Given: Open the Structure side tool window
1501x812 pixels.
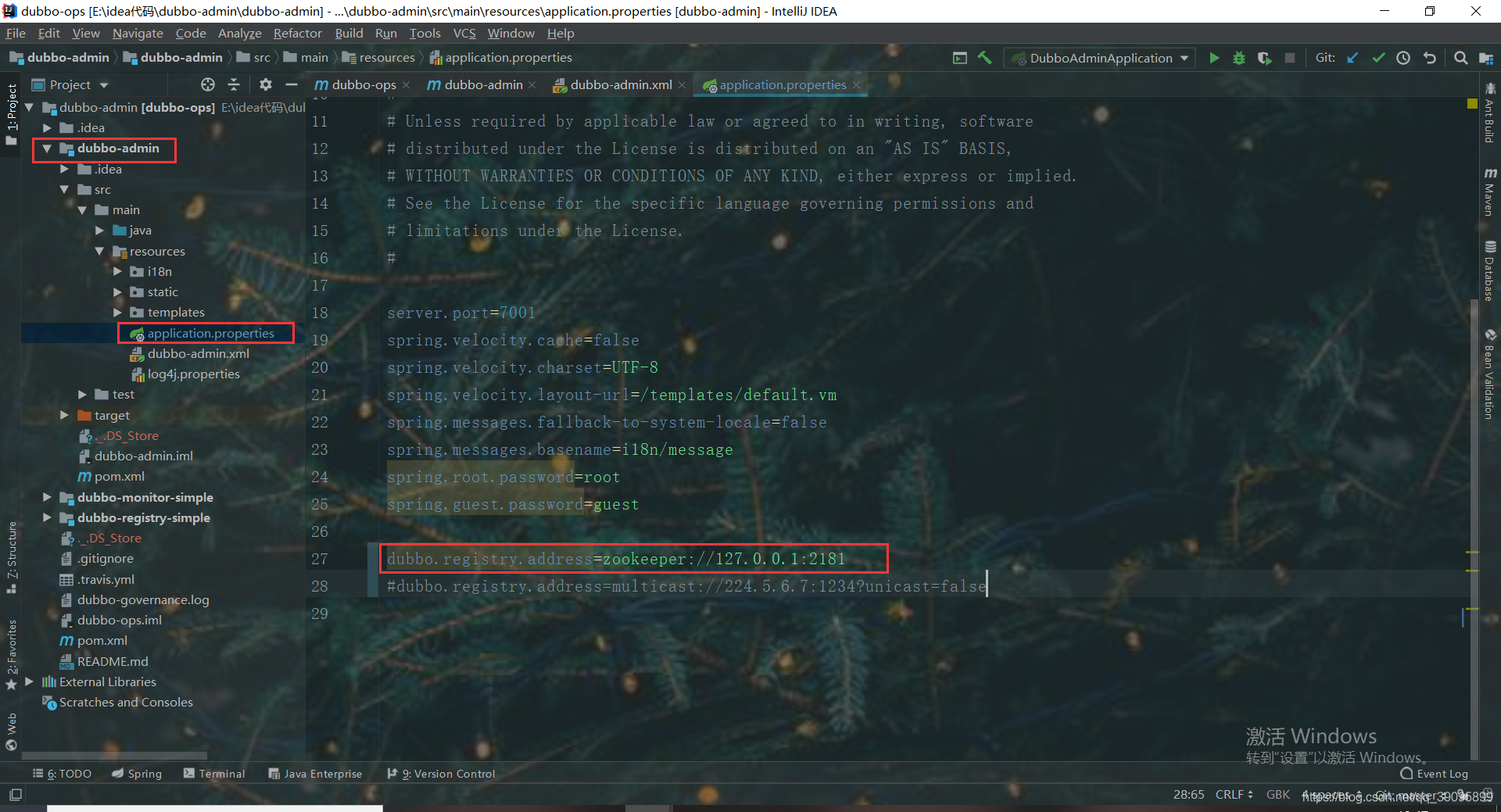Looking at the screenshot, I should pos(11,557).
